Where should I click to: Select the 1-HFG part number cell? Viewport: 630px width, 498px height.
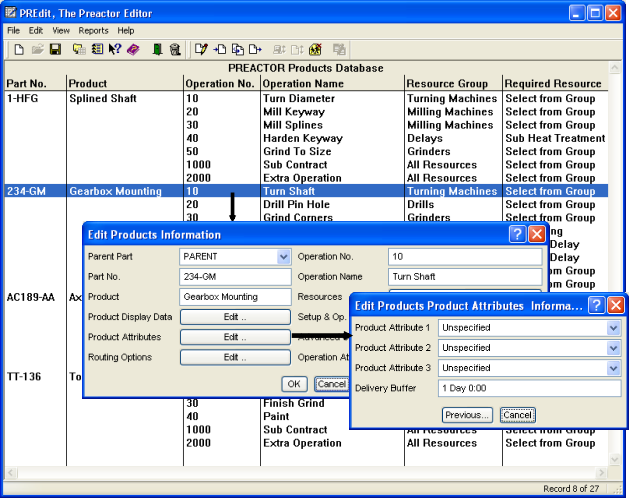(x=22, y=98)
